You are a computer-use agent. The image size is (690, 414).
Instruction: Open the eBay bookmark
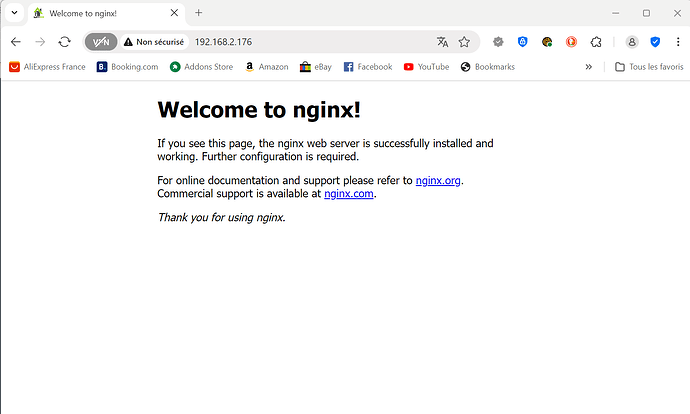coord(316,67)
